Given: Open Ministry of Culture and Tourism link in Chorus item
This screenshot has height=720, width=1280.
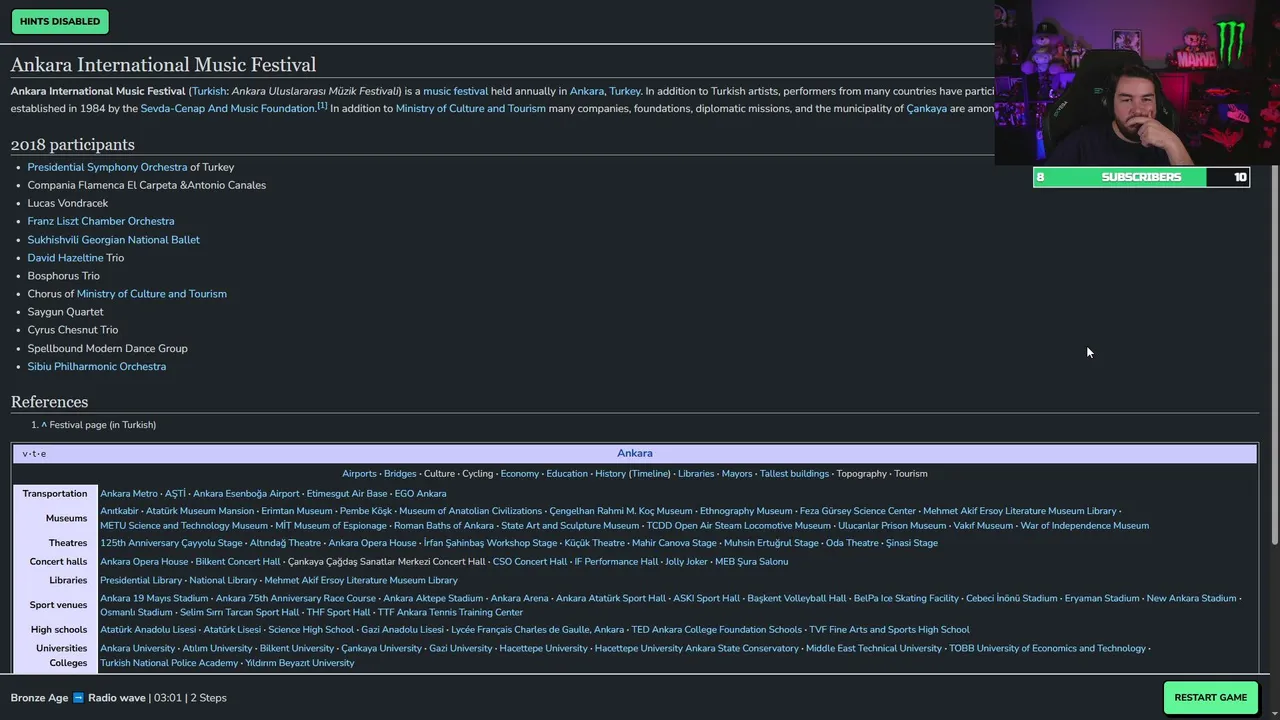Looking at the screenshot, I should pos(151,294).
